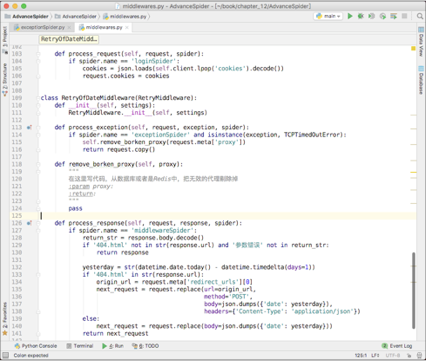This screenshot has width=426, height=361.
Task: Place cursor on 'TCPTimedOutError' on line 114
Action: pos(313,135)
